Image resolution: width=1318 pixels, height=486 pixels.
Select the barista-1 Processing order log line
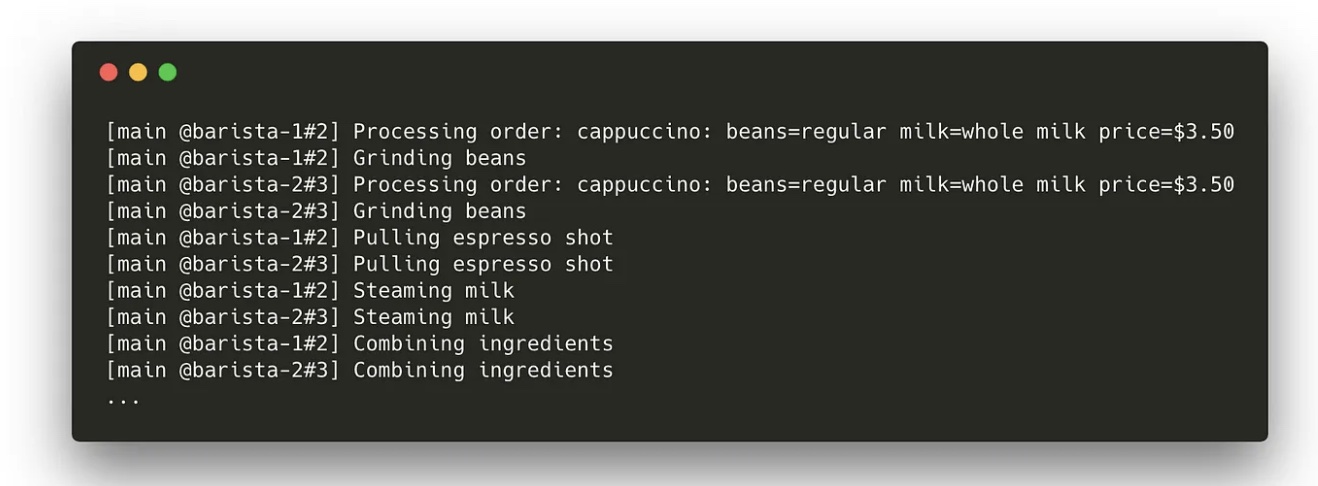tap(670, 132)
